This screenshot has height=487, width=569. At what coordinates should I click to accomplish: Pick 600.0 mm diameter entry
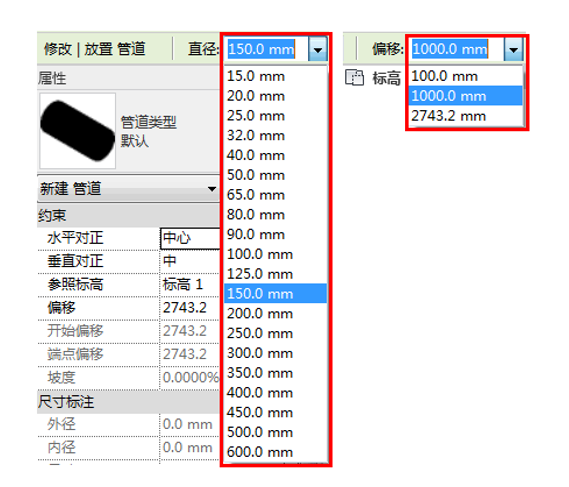coord(276,452)
